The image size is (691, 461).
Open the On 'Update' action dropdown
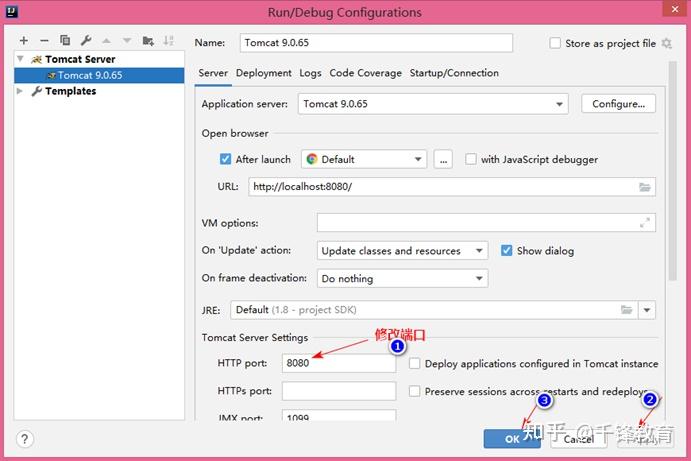click(402, 251)
